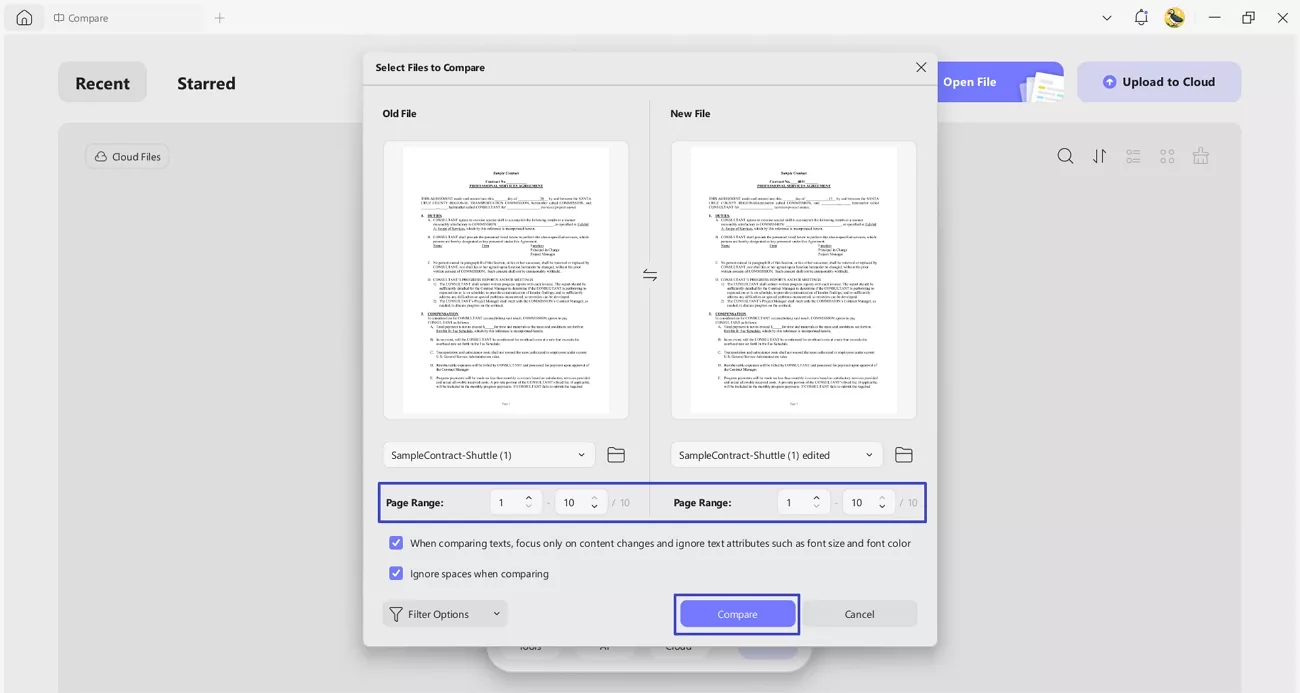Image resolution: width=1300 pixels, height=693 pixels.
Task: Open a new tab with the plus icon
Action: pyautogui.click(x=220, y=18)
